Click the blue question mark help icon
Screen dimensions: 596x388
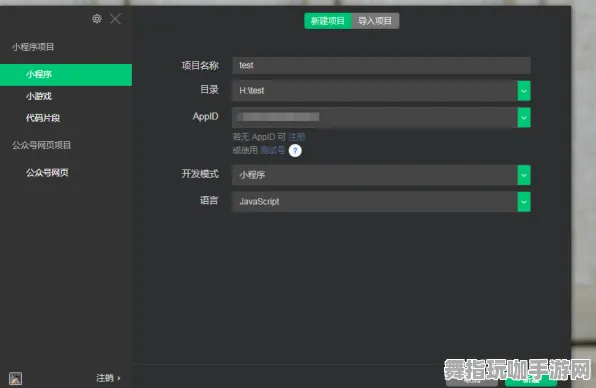tap(295, 151)
